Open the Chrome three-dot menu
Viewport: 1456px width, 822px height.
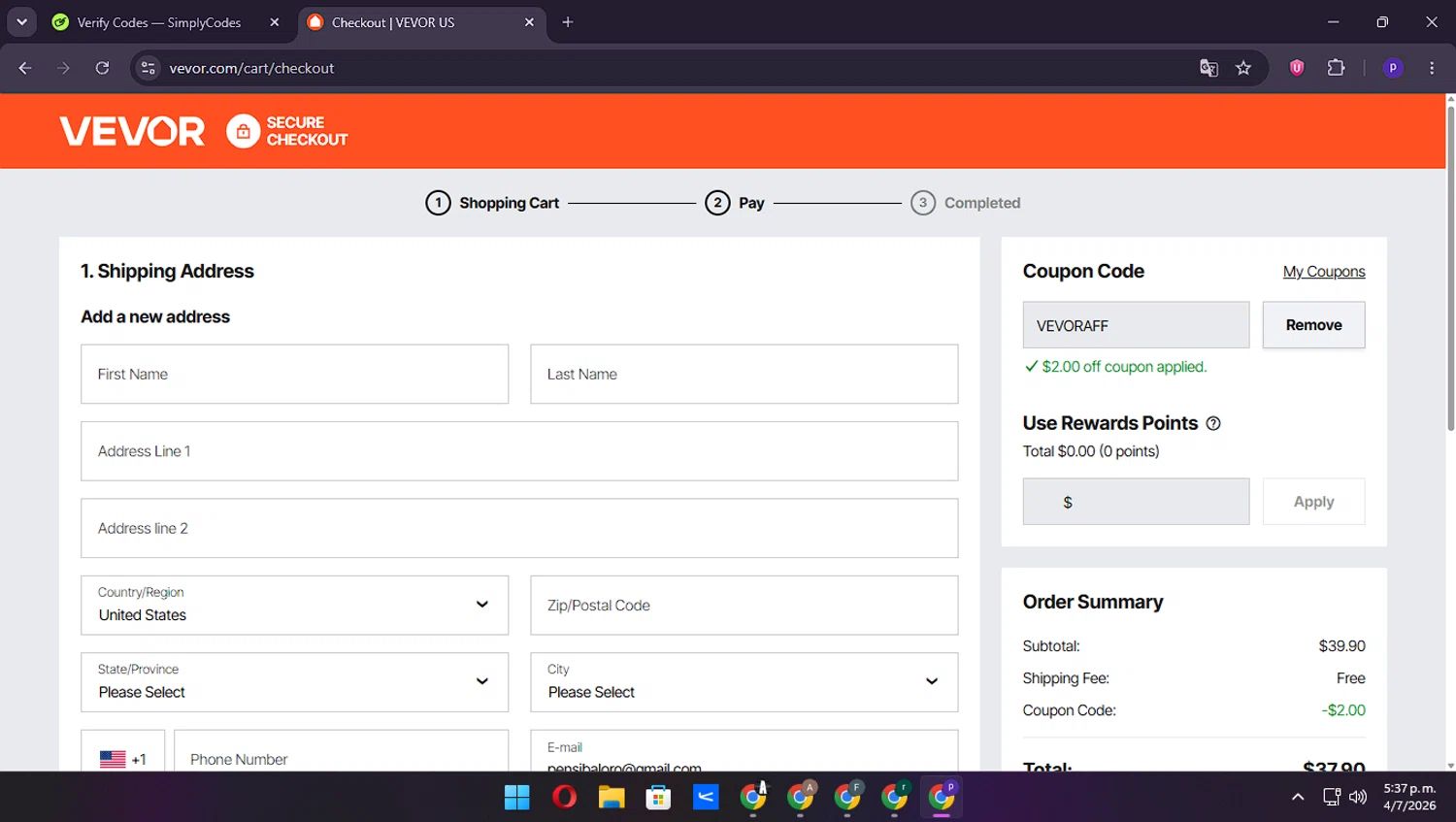(x=1432, y=68)
